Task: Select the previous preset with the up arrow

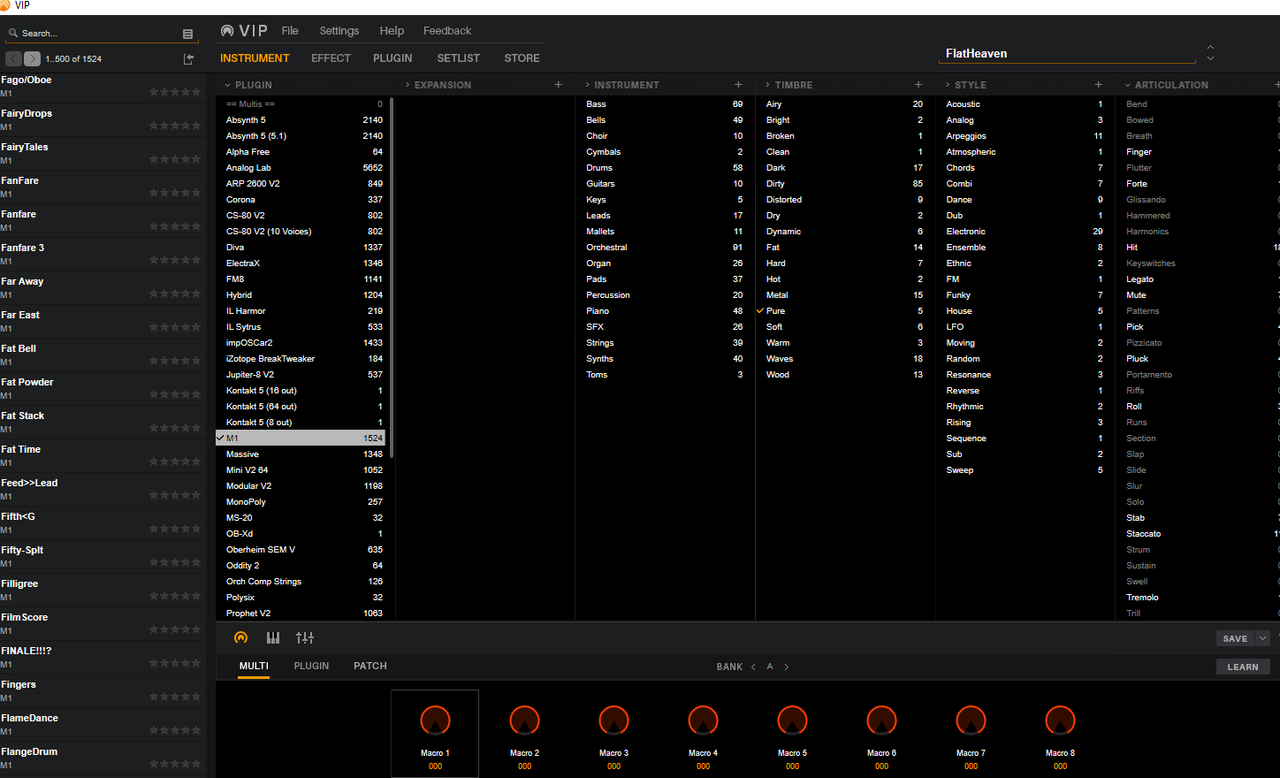Action: coord(1211,46)
